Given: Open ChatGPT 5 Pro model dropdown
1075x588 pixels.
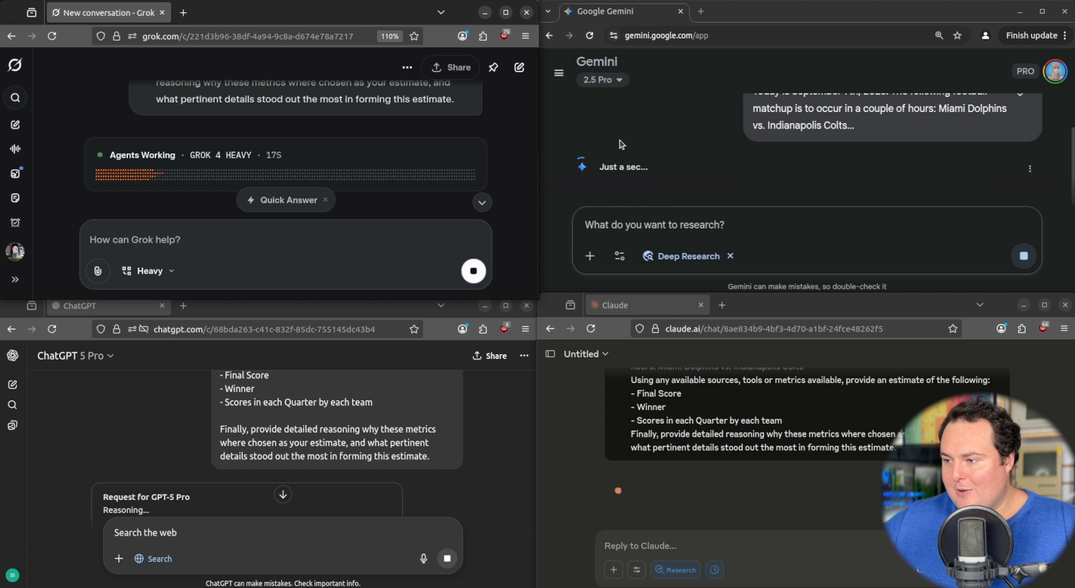Looking at the screenshot, I should tap(75, 356).
